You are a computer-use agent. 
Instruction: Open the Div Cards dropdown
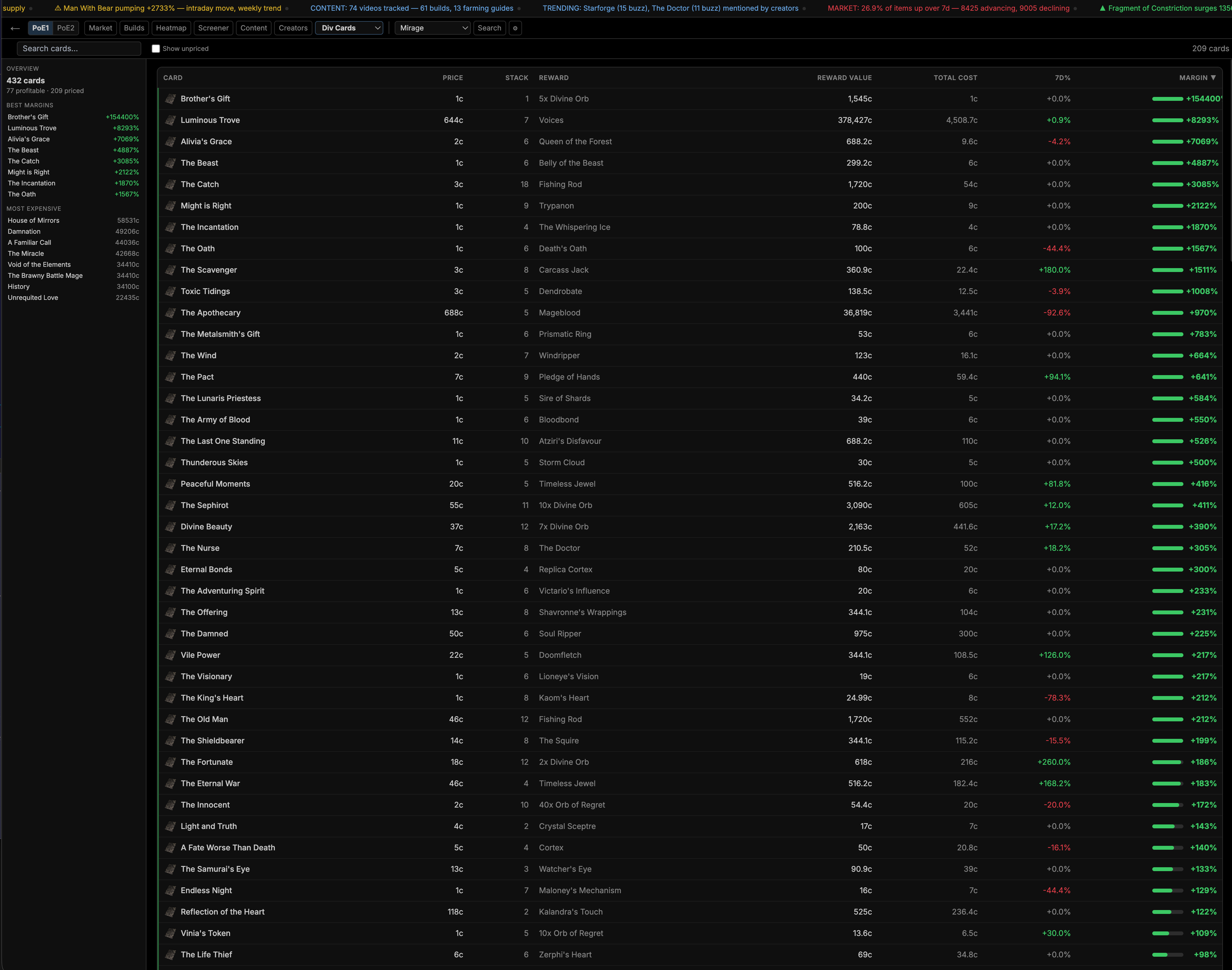pos(350,28)
